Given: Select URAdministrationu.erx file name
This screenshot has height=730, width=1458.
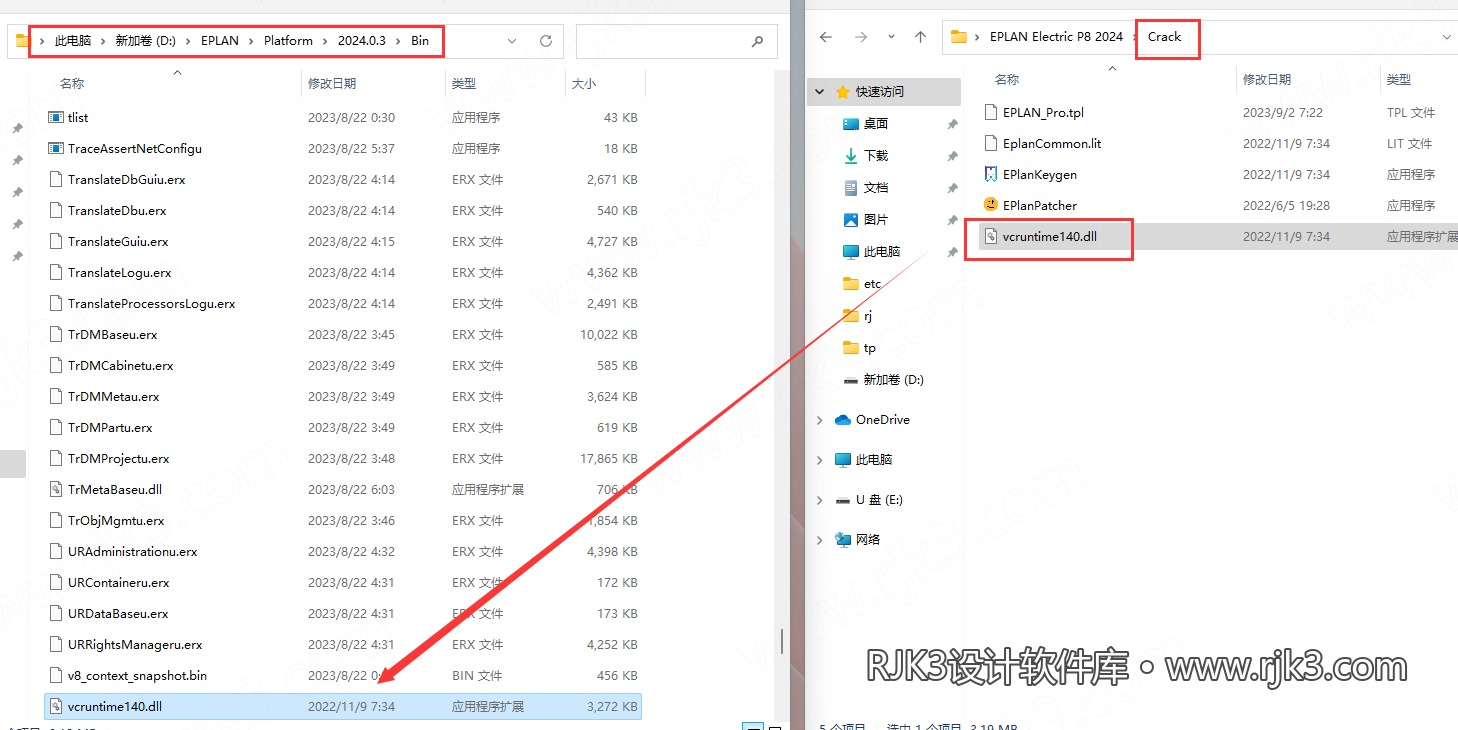Looking at the screenshot, I should click(x=133, y=551).
